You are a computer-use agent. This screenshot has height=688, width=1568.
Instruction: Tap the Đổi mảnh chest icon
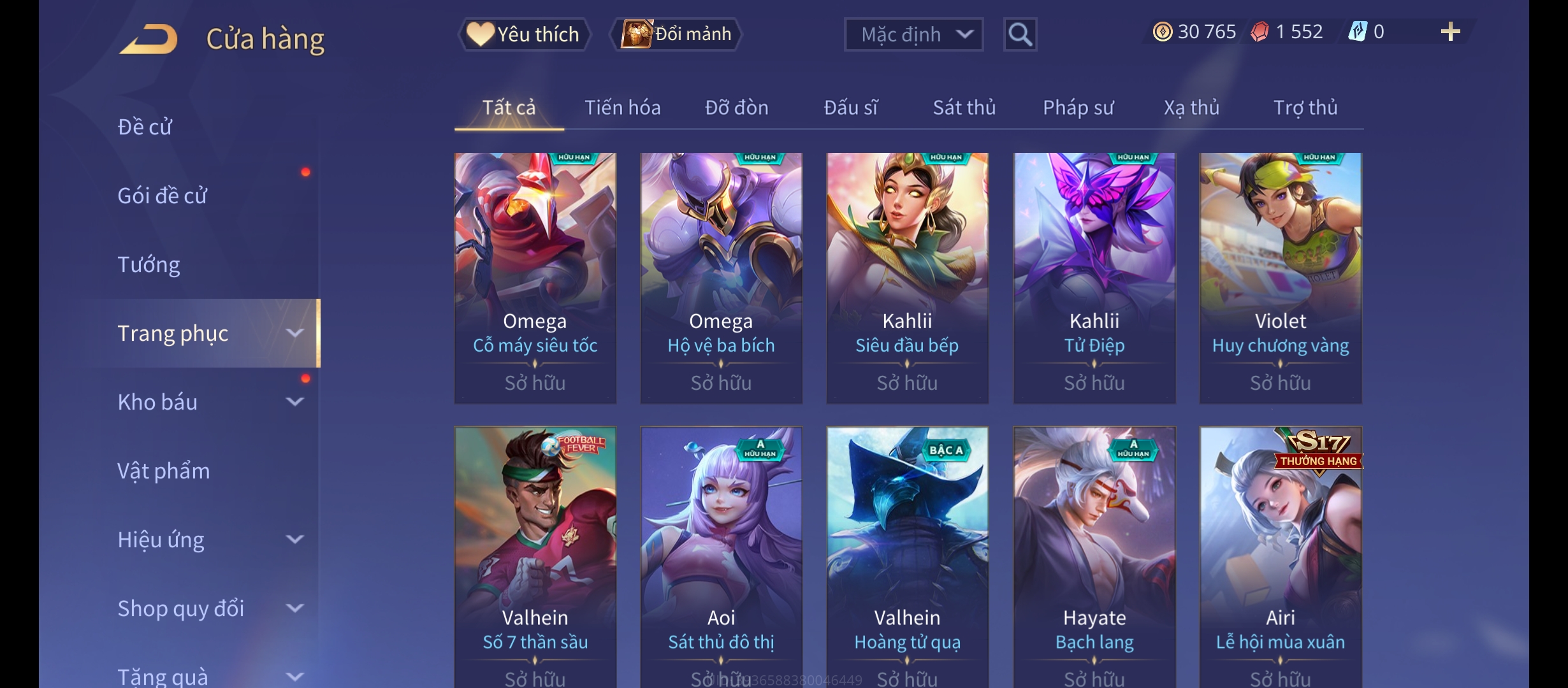pos(637,34)
